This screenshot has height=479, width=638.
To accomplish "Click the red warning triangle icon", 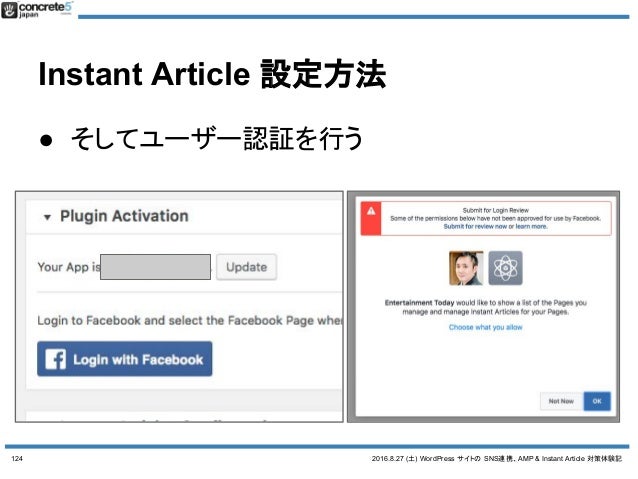I will pos(371,211).
